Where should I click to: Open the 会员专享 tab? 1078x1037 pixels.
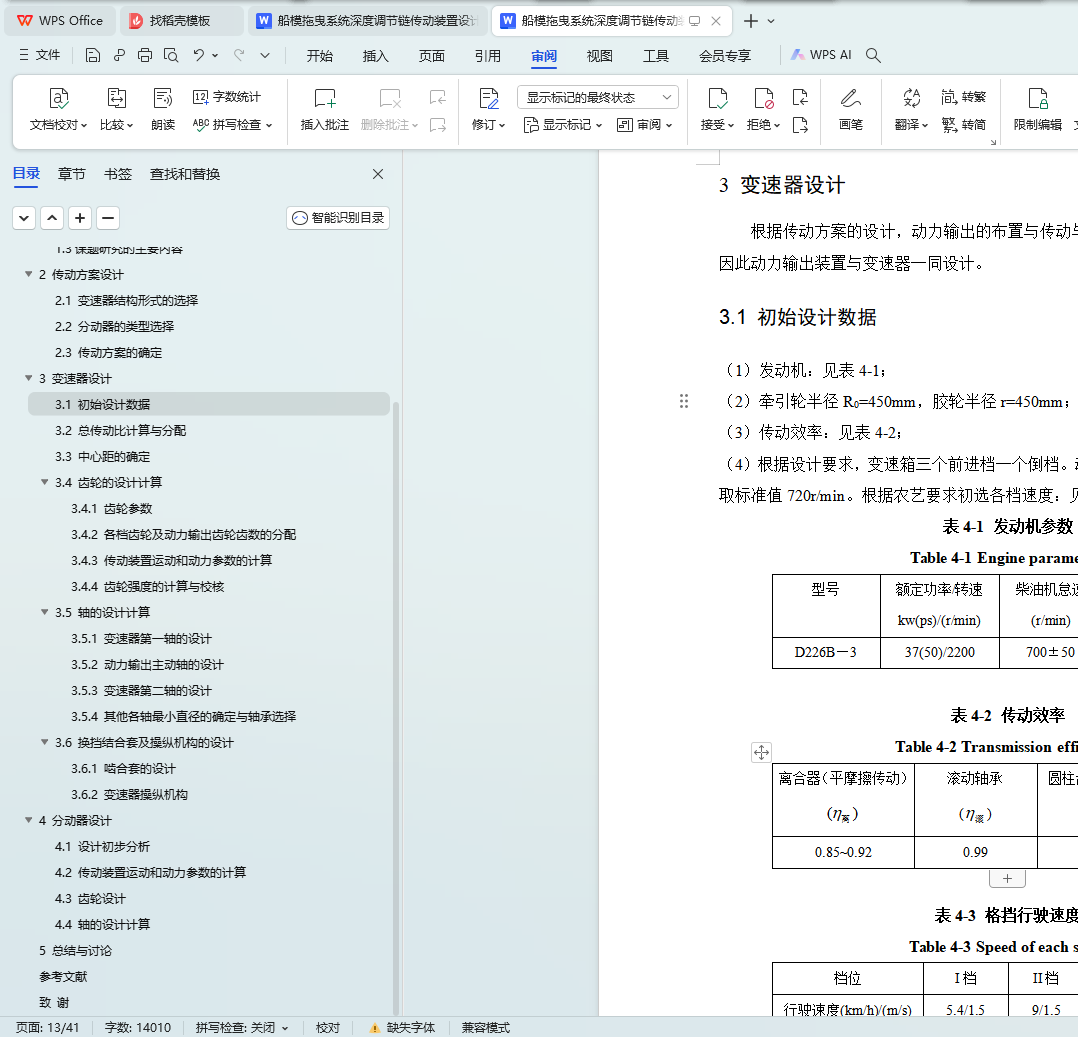click(725, 56)
